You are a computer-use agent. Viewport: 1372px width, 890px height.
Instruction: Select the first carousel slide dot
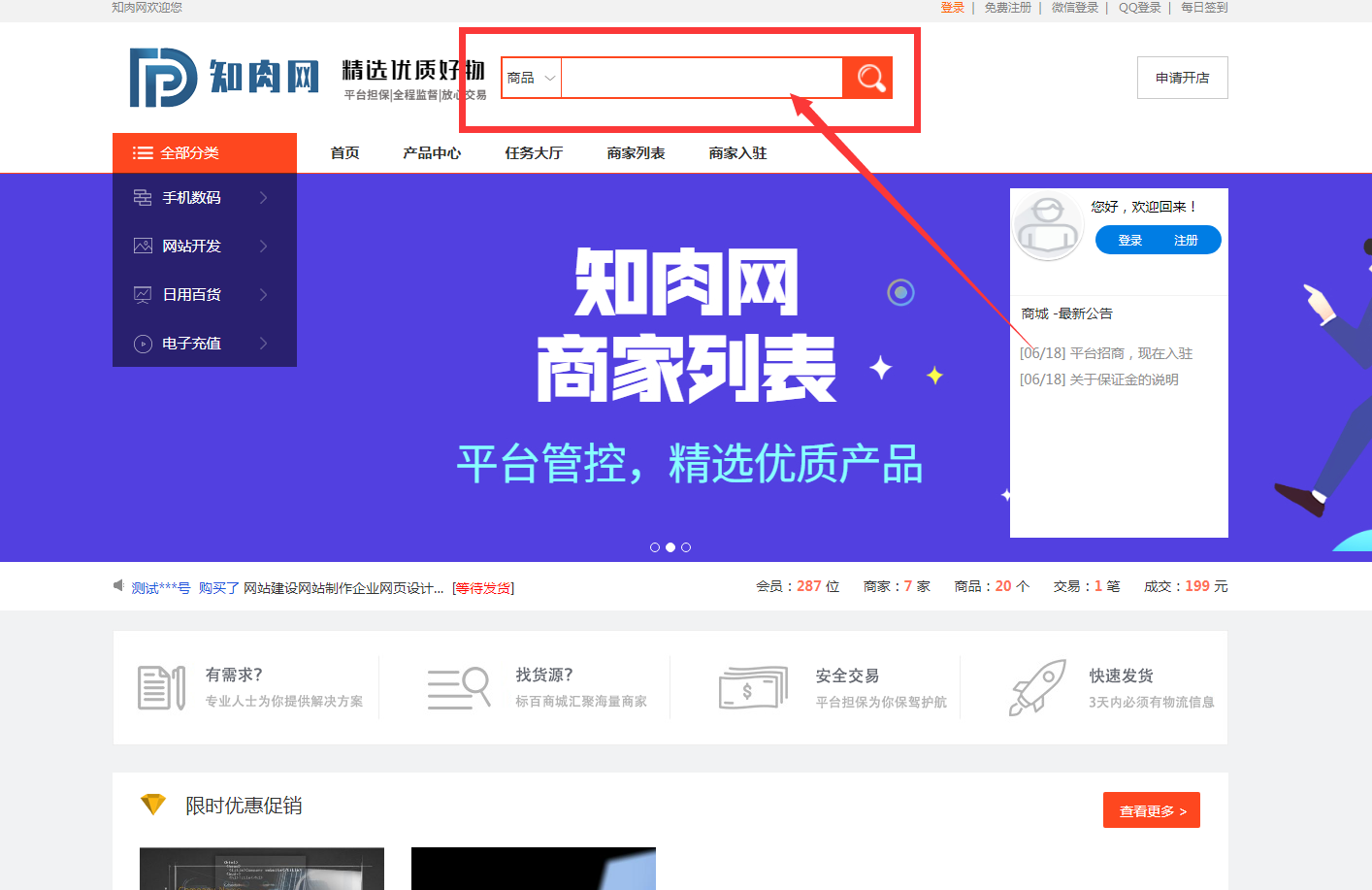(x=655, y=547)
